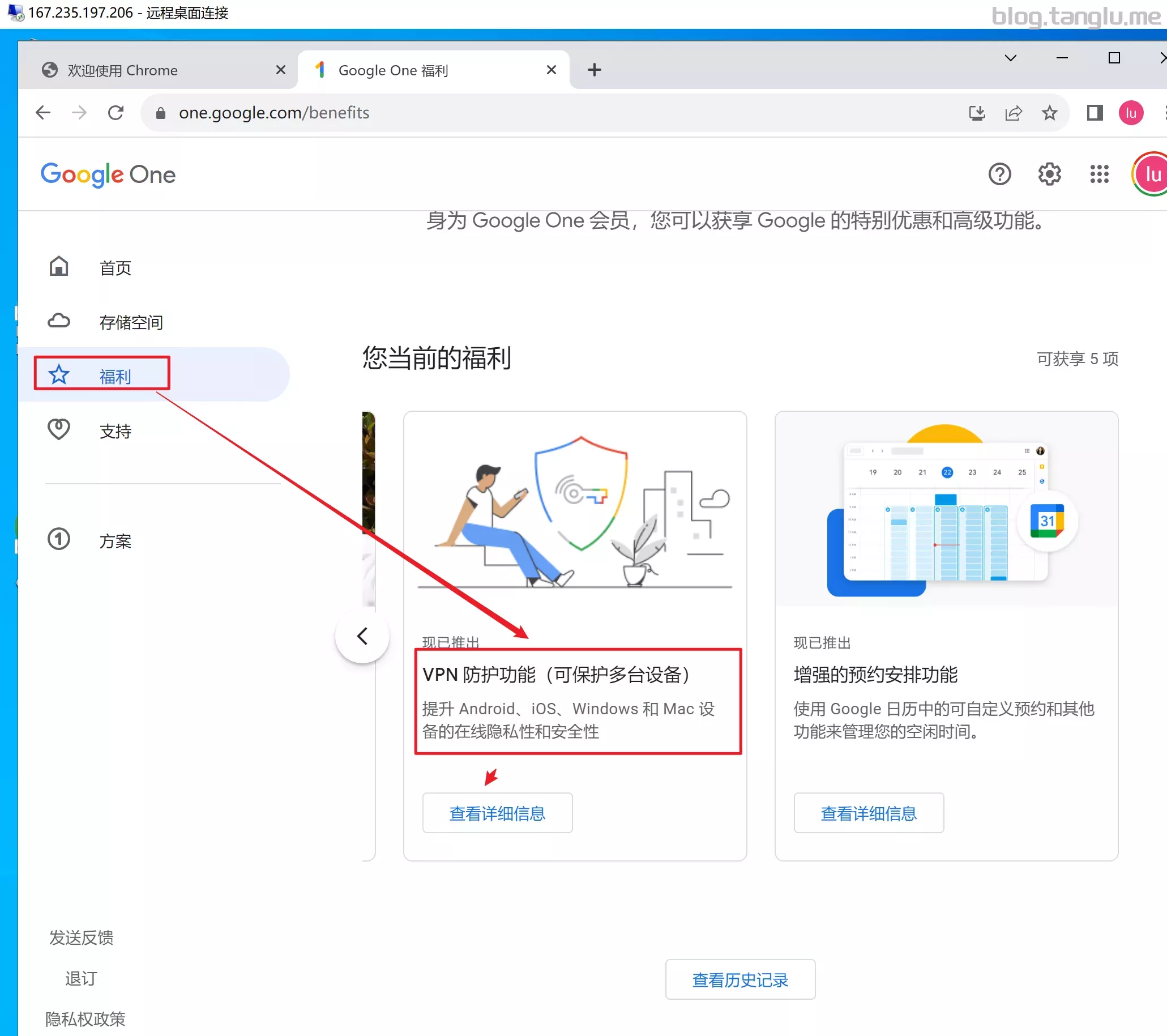
Task: Toggle the Chrome side panel
Action: pyautogui.click(x=1095, y=113)
